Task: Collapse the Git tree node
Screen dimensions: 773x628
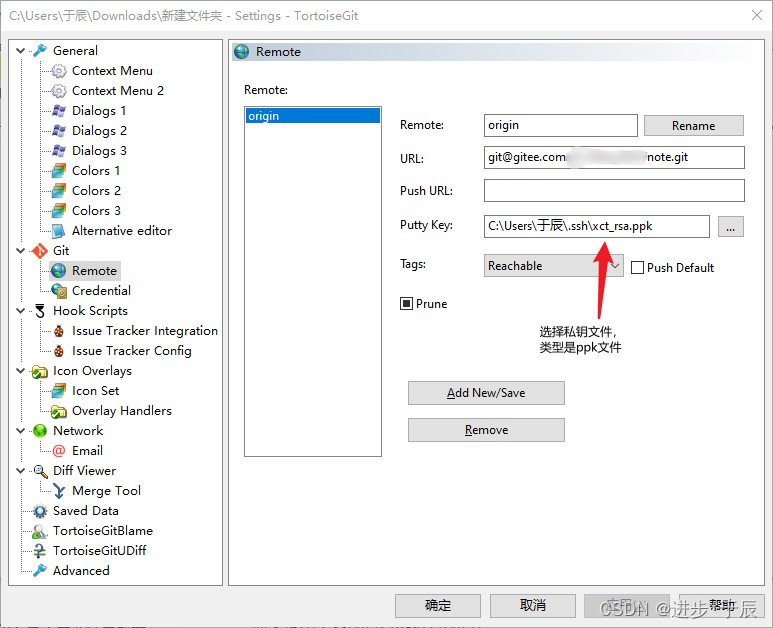Action: [21, 251]
